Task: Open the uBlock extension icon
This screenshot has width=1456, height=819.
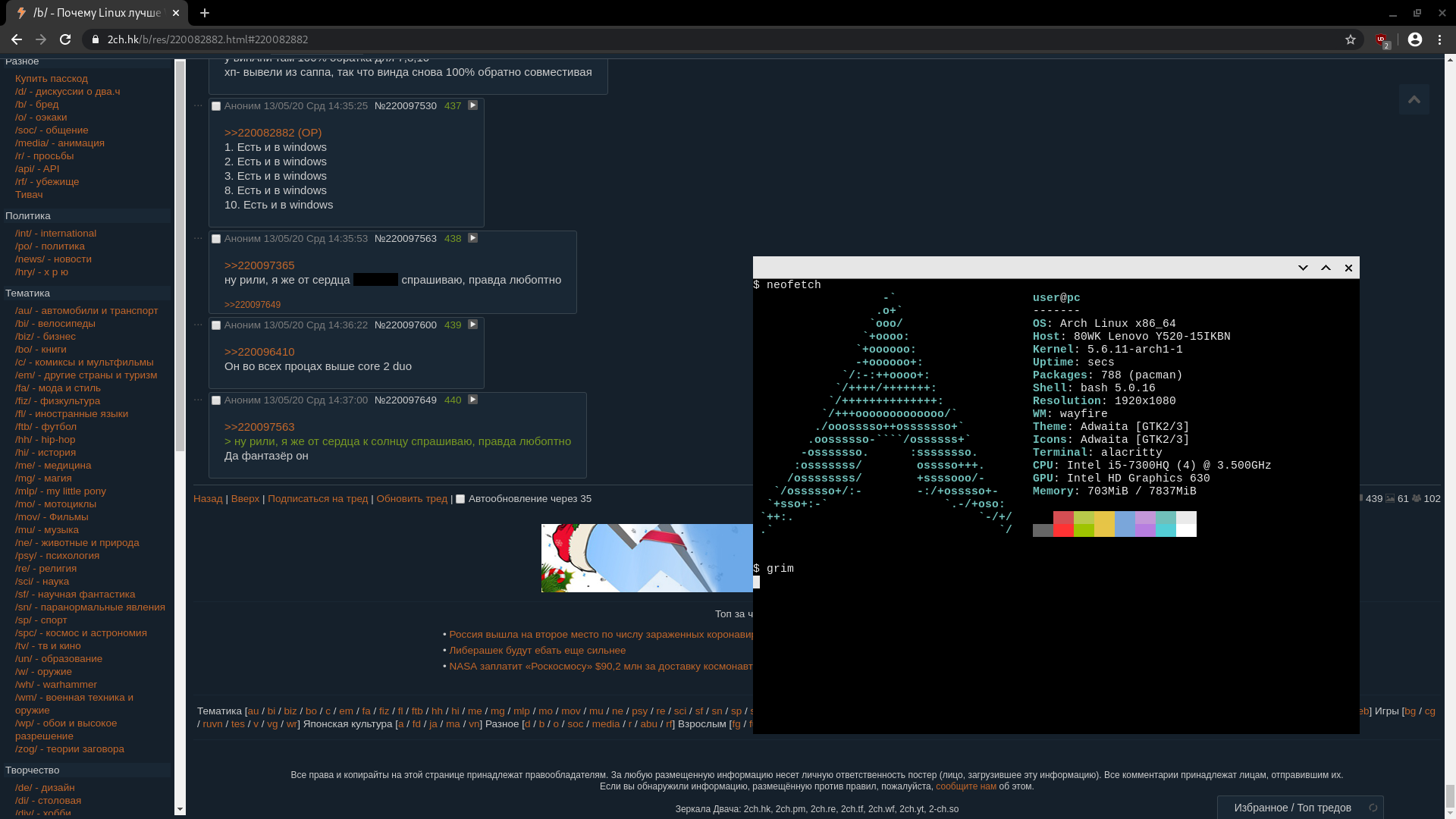Action: (x=1382, y=40)
